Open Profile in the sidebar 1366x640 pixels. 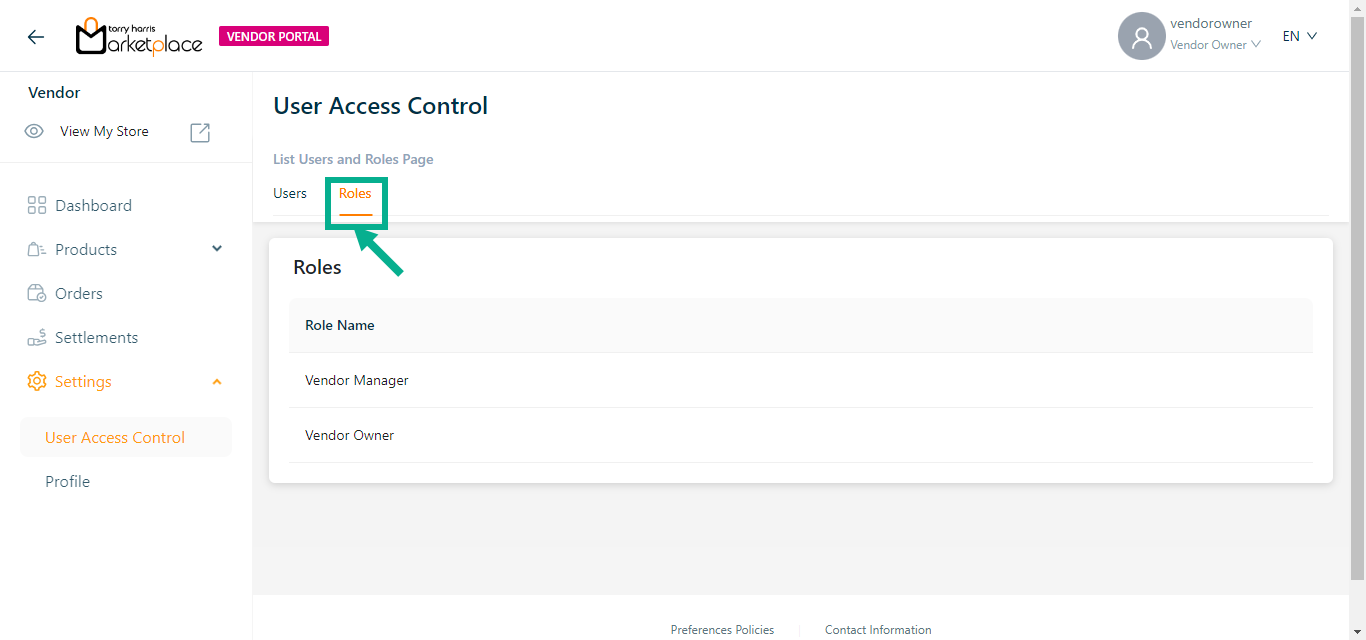pos(67,481)
